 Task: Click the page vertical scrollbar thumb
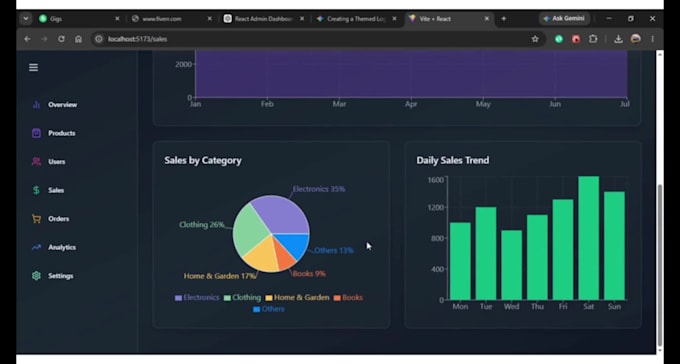click(x=660, y=265)
